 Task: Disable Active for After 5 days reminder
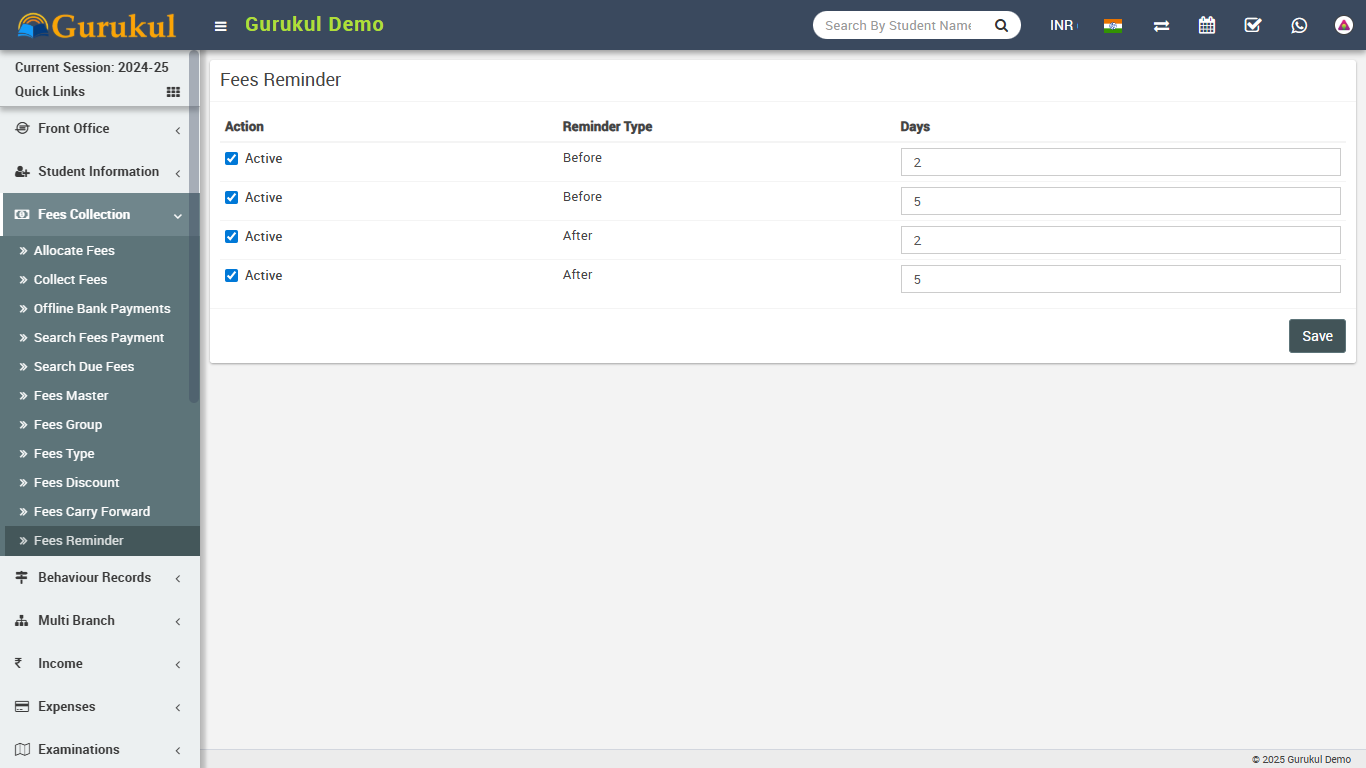tap(232, 275)
